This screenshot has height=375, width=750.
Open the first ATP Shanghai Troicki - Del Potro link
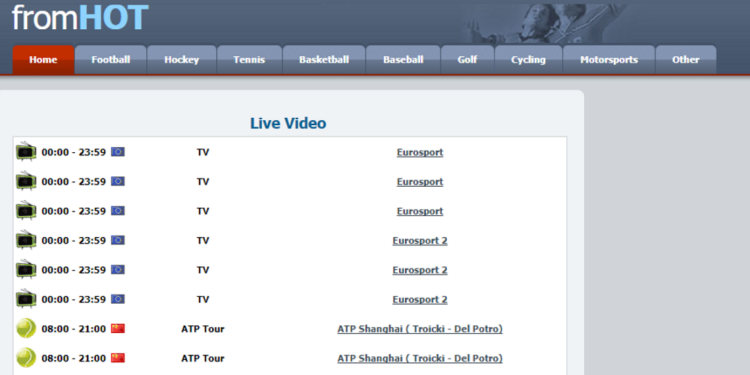click(420, 329)
